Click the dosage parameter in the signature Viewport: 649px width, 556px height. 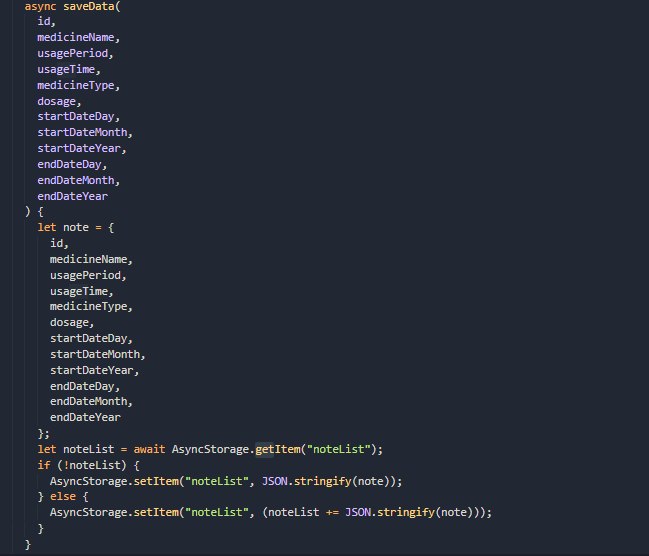[x=57, y=101]
